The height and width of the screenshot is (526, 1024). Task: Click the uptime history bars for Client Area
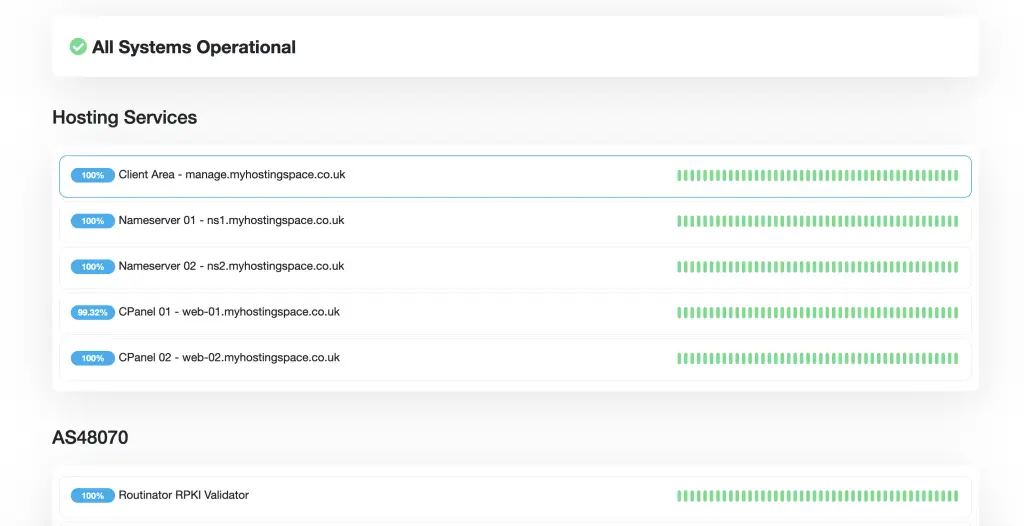818,175
